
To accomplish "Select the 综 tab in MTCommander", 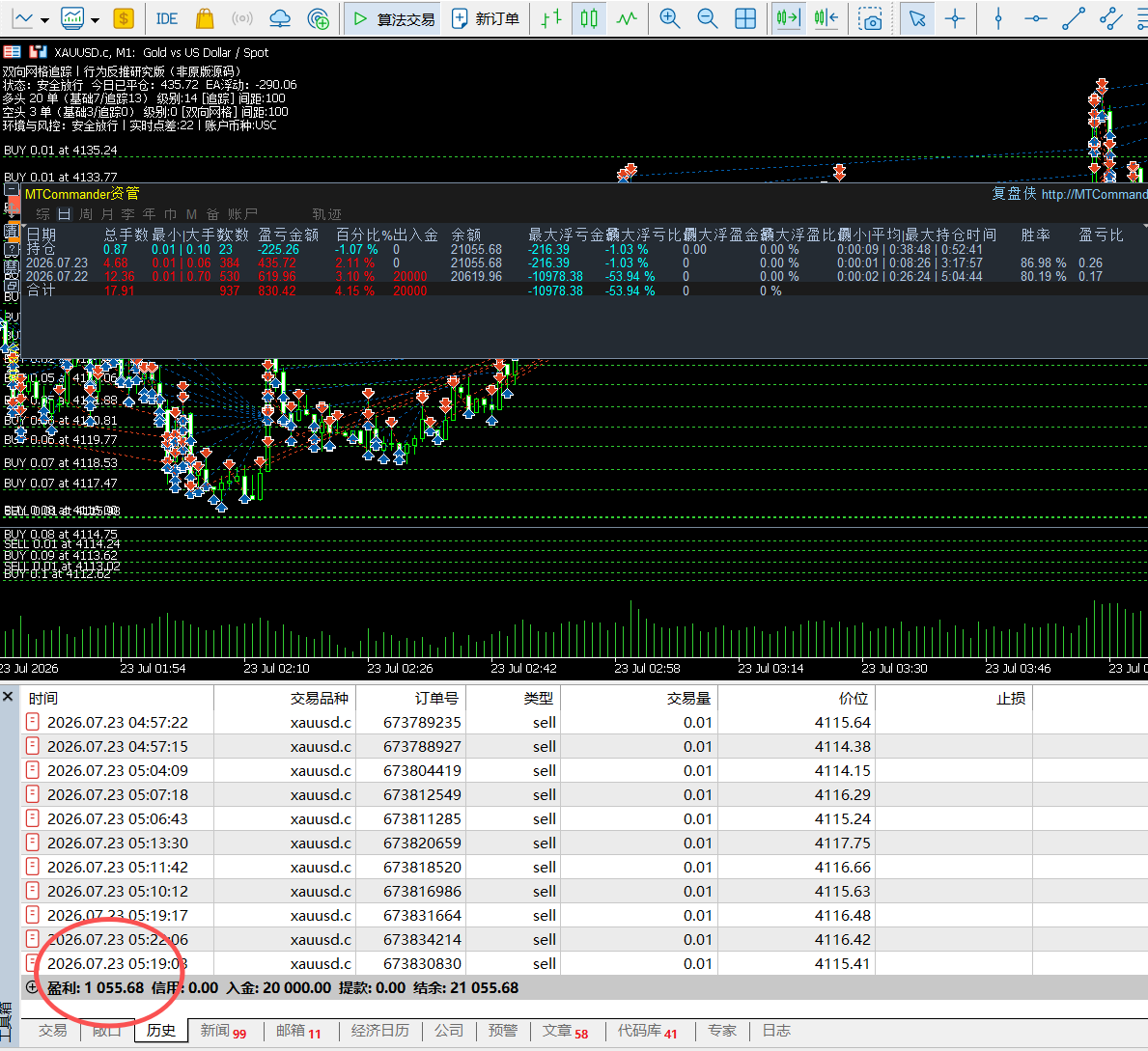I will click(43, 213).
